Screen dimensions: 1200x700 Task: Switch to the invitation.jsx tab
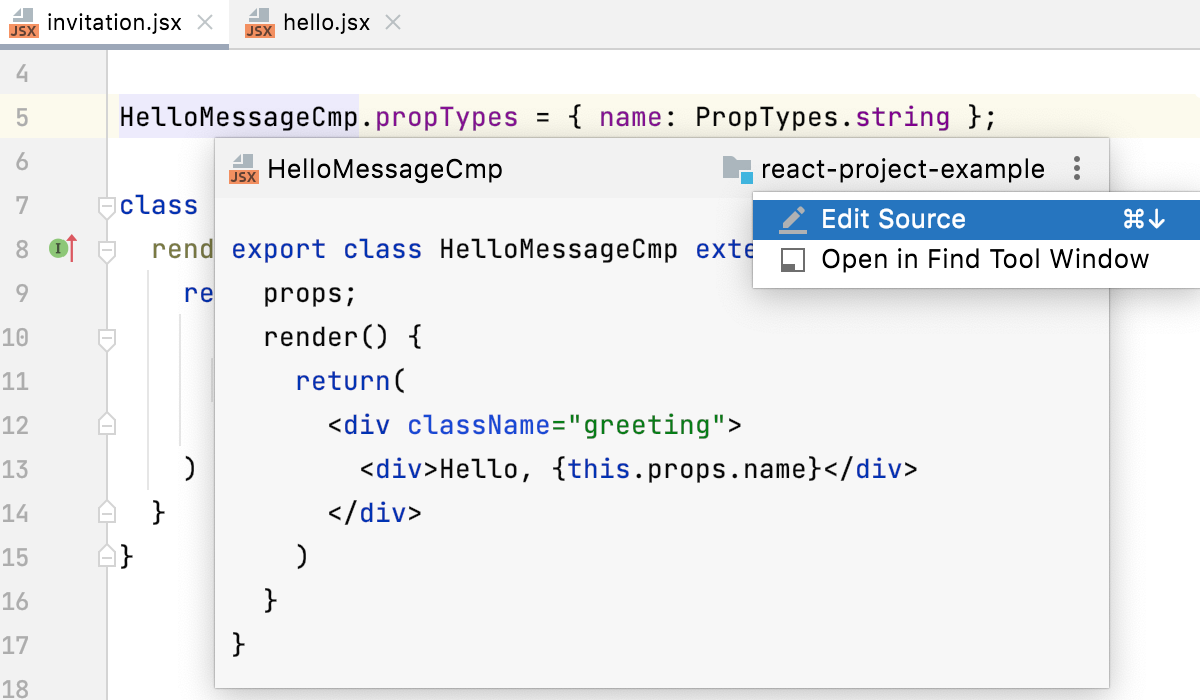coord(103,22)
